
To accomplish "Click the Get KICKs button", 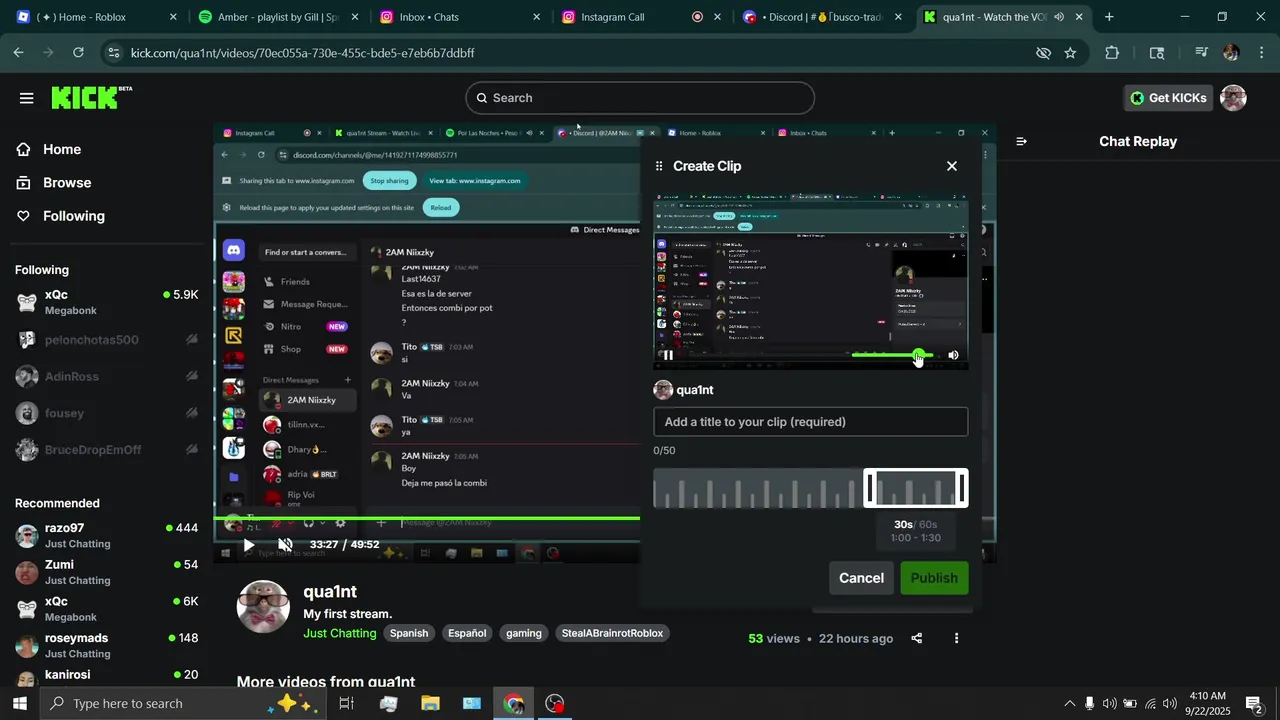I will click(x=1168, y=98).
